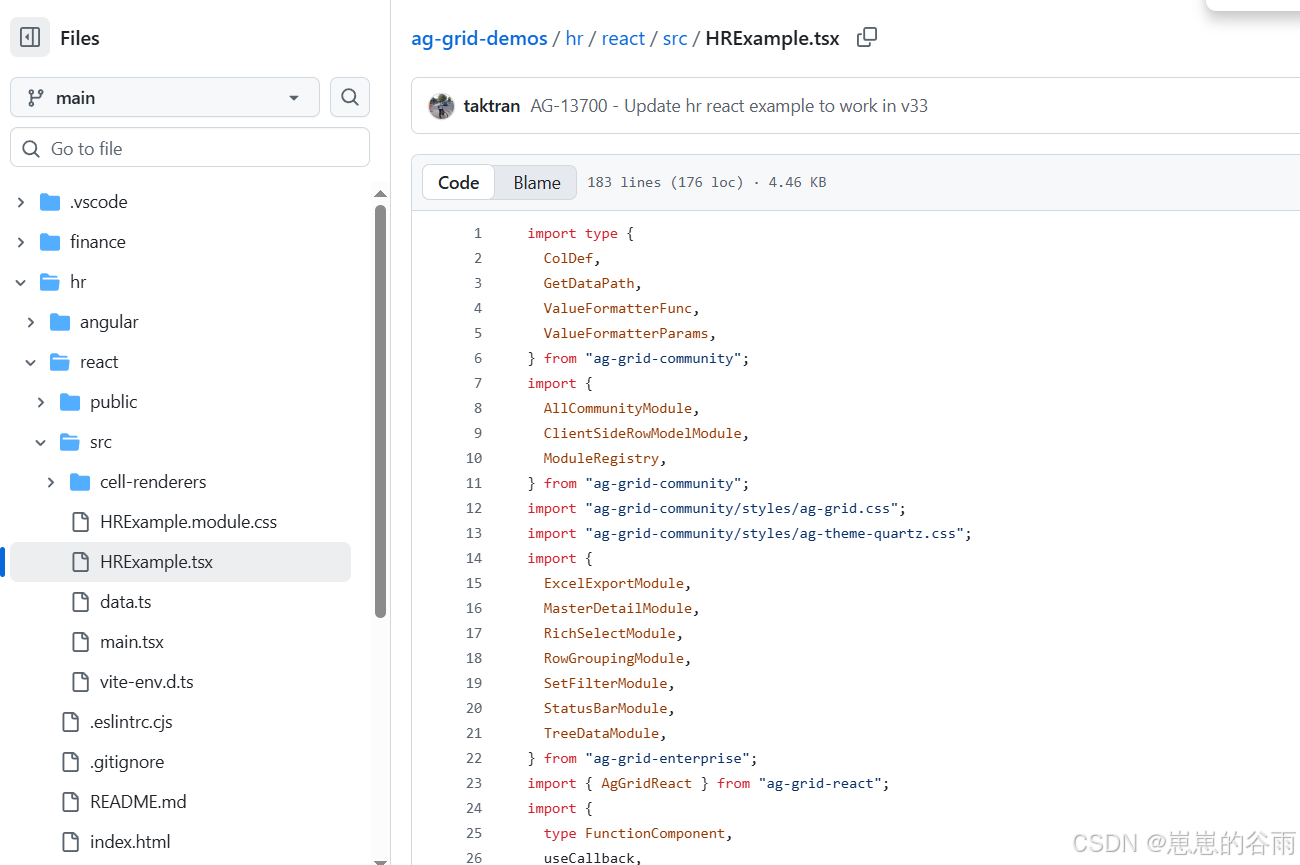
Task: Click the src open-folder icon
Action: [x=70, y=442]
